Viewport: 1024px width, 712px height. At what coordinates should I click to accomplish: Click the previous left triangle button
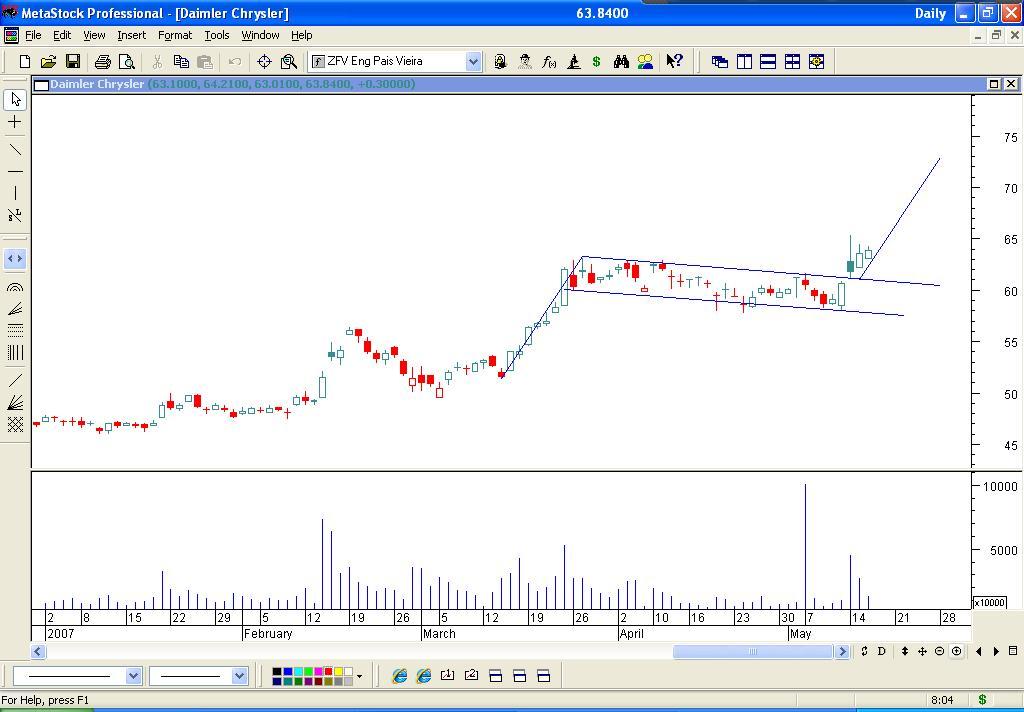pos(978,651)
